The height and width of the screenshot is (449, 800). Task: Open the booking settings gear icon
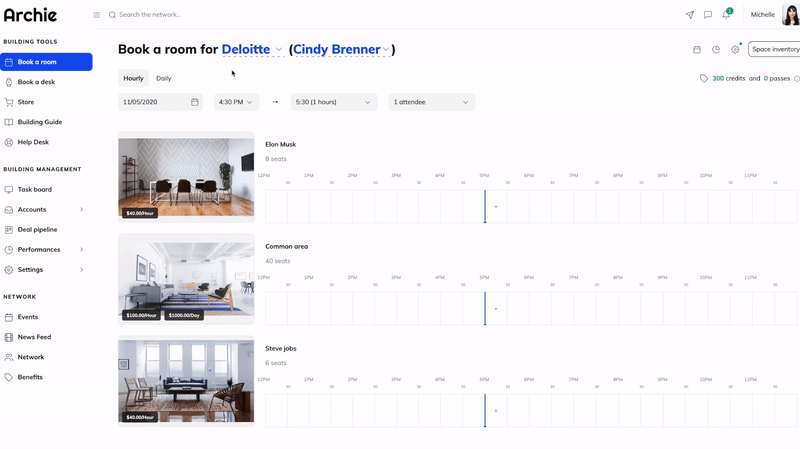coord(735,49)
